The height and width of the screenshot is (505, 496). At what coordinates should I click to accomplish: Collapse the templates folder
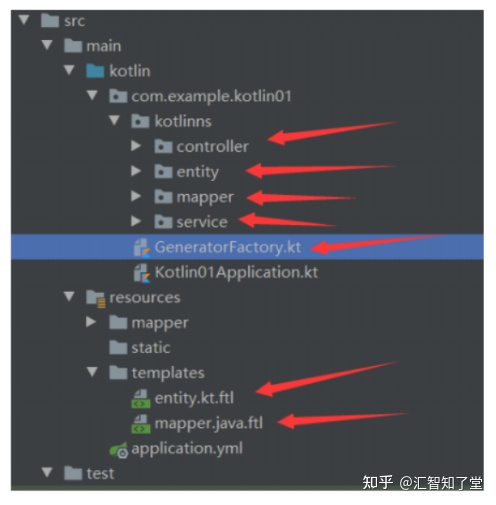tap(92, 372)
